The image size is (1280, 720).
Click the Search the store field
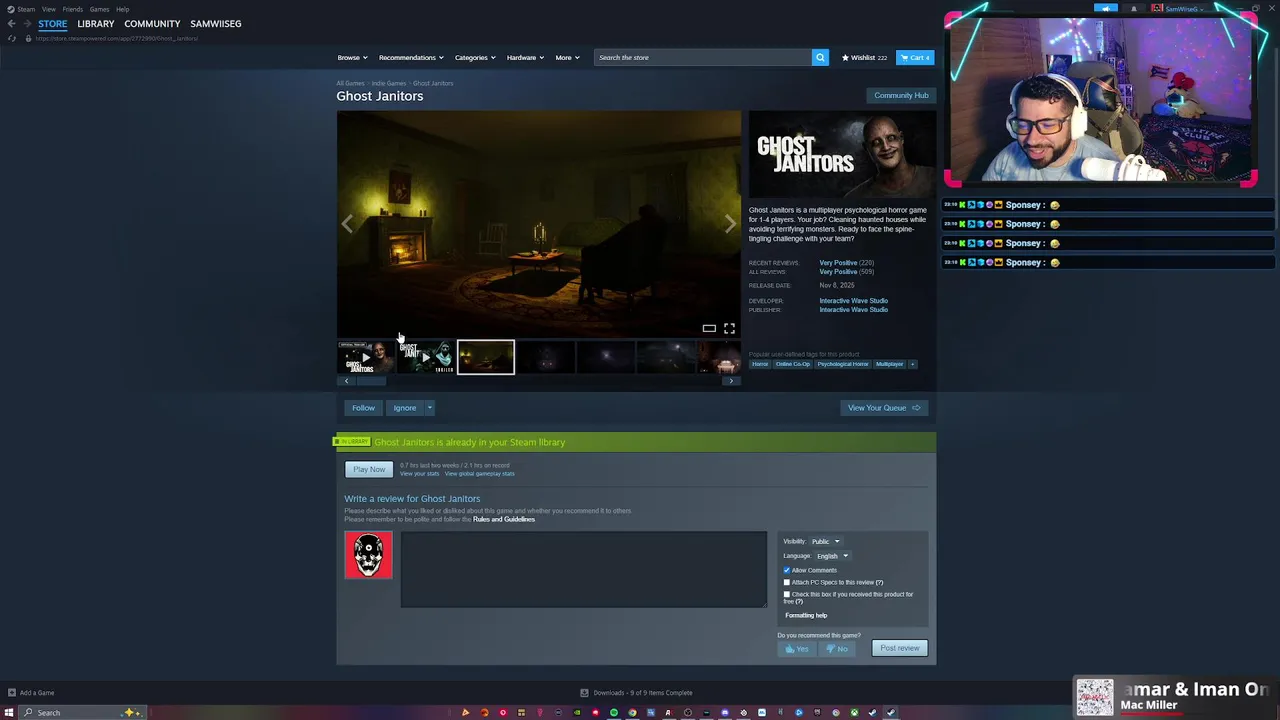pos(703,57)
